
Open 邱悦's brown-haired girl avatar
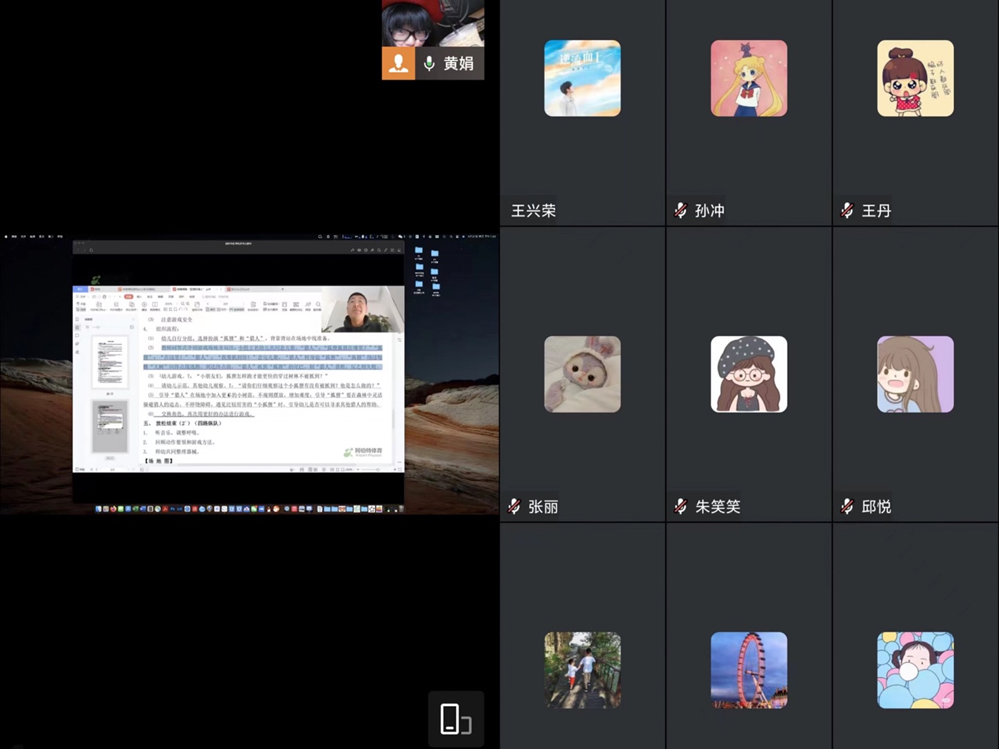pyautogui.click(x=915, y=374)
